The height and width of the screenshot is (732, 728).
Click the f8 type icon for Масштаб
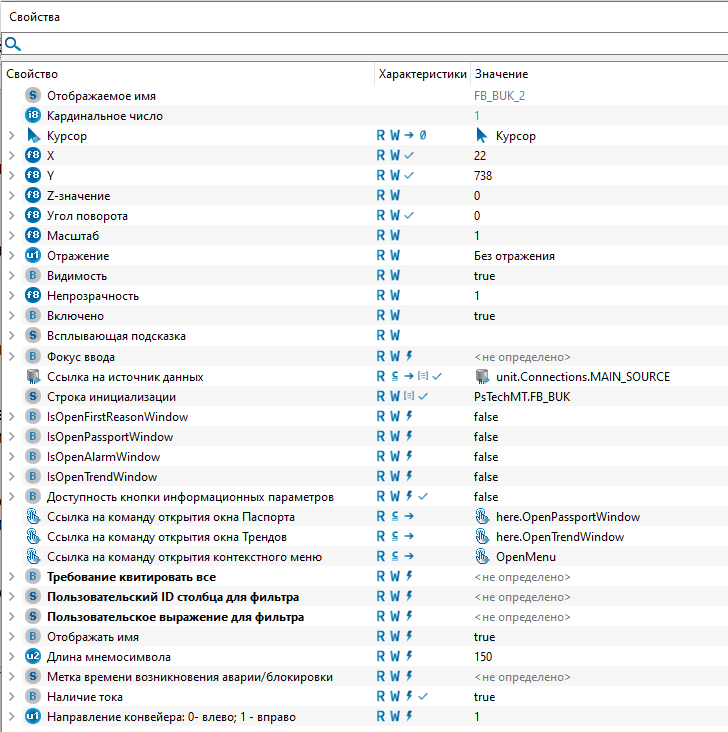[x=33, y=236]
